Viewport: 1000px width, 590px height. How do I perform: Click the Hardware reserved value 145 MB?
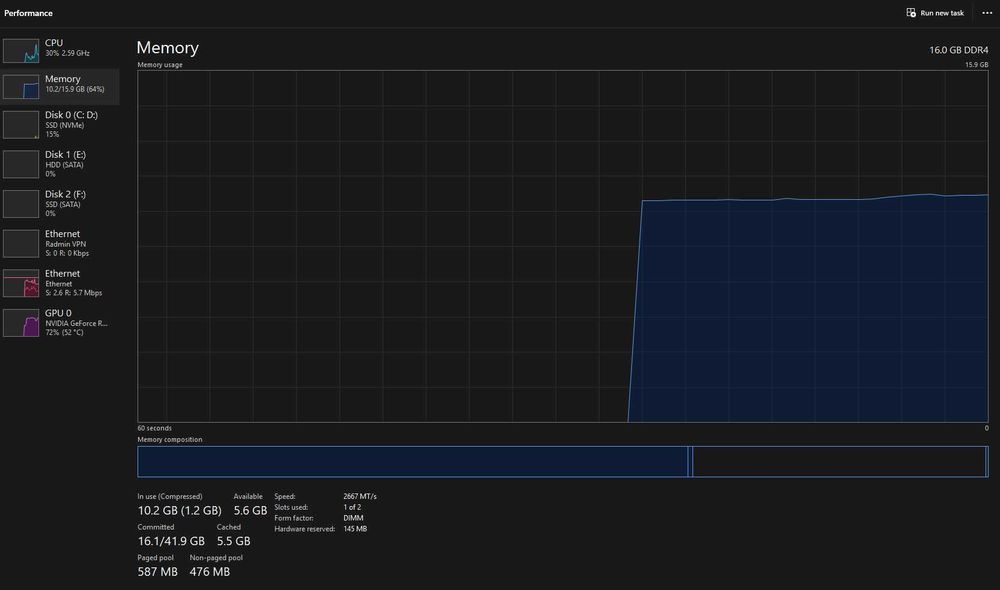point(355,529)
